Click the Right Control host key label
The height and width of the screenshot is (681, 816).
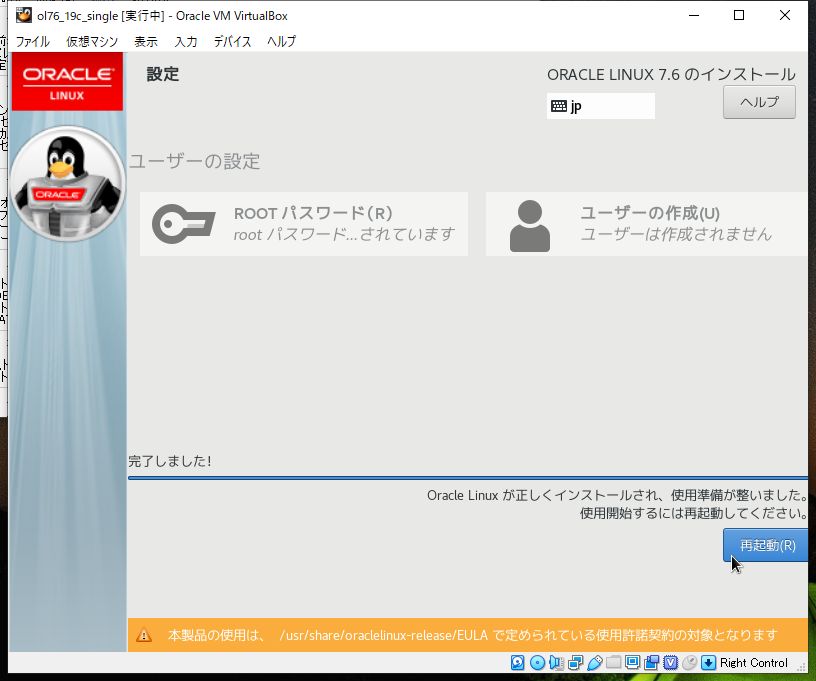click(x=754, y=662)
